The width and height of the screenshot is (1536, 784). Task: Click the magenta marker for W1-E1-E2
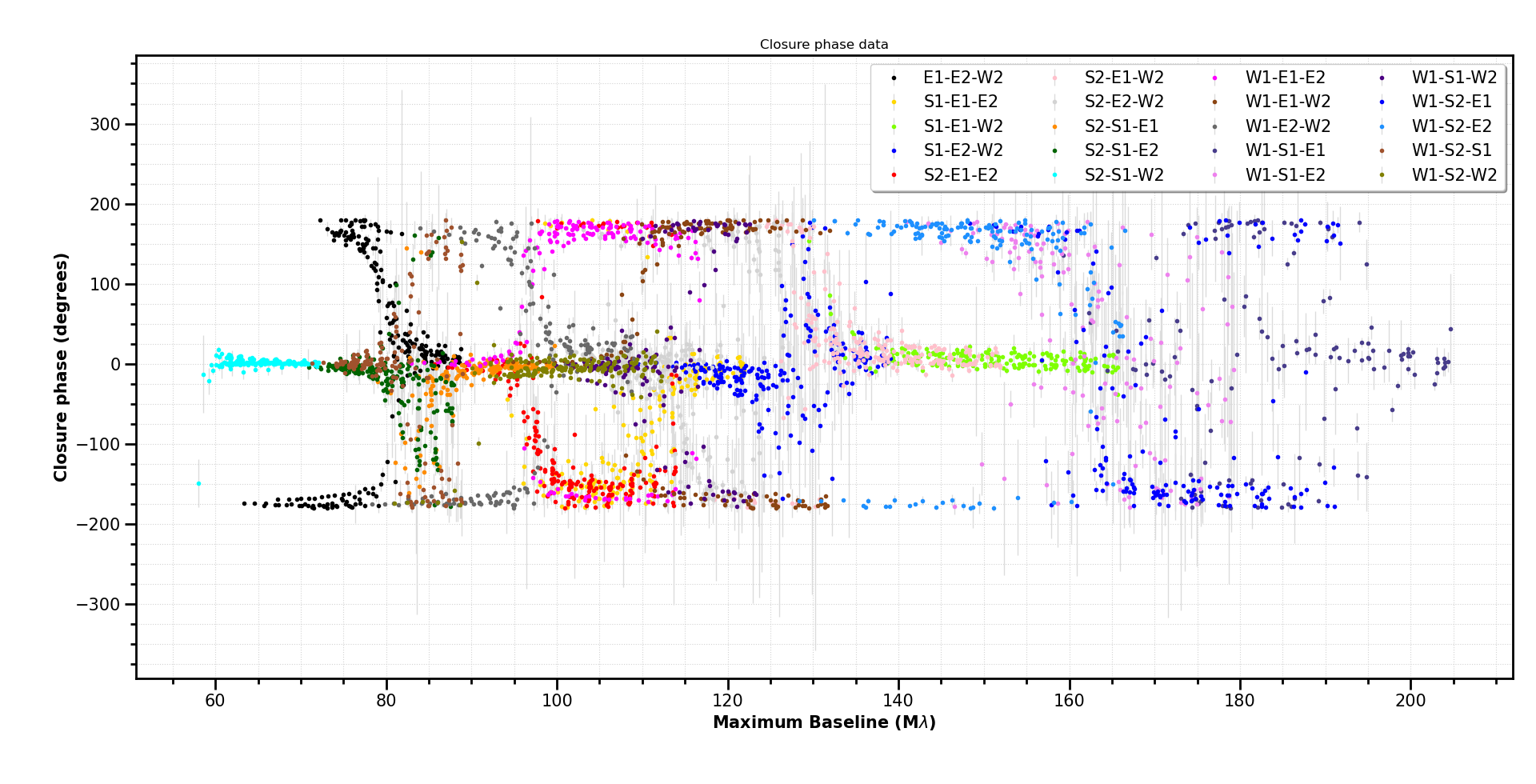pyautogui.click(x=1216, y=78)
